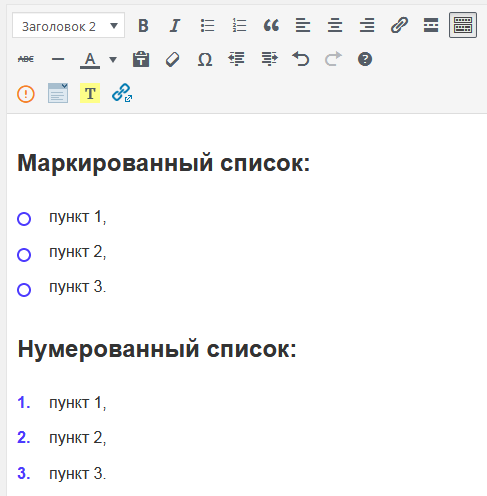Screen dimensions: 487x496
Task: Open the text color picker arrow
Action: [x=113, y=60]
